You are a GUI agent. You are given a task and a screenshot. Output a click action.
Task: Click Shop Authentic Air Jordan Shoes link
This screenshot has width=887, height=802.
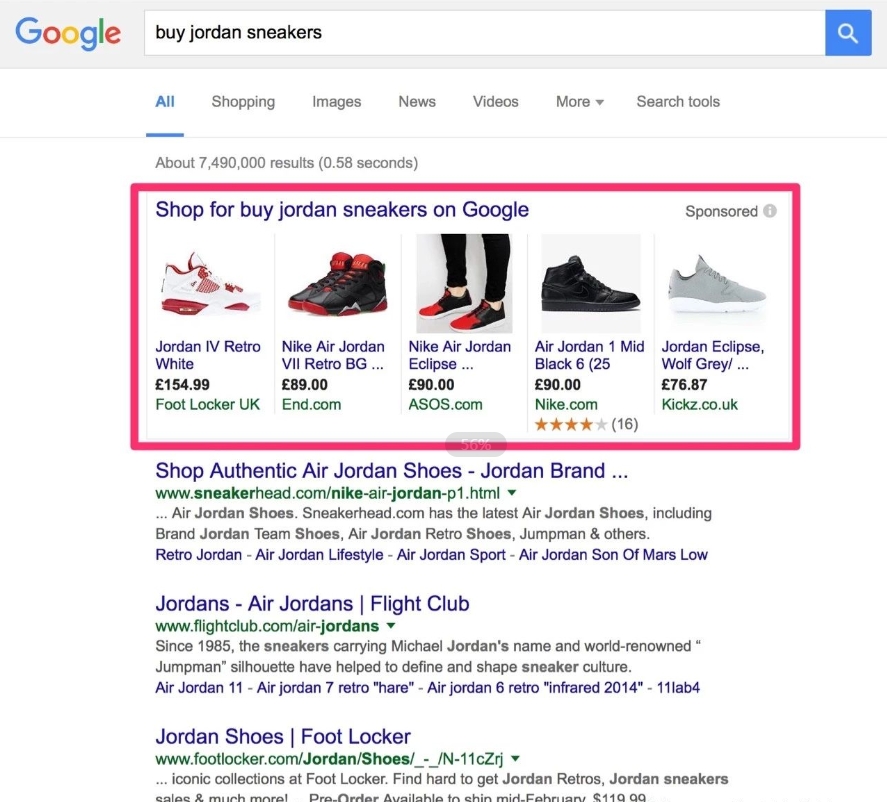tap(391, 471)
